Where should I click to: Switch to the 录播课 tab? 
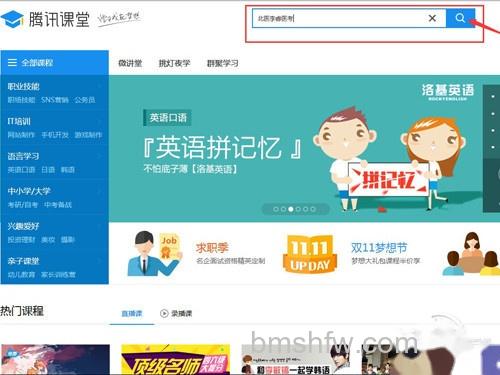click(182, 313)
